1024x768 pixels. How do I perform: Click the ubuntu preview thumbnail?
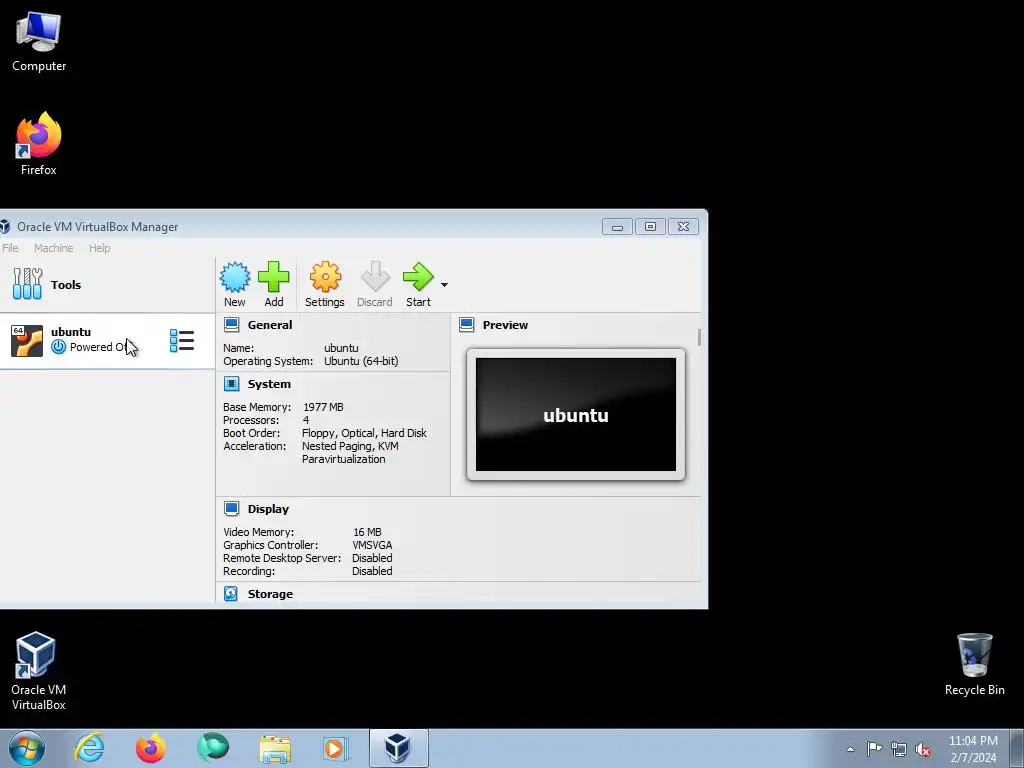tap(576, 415)
